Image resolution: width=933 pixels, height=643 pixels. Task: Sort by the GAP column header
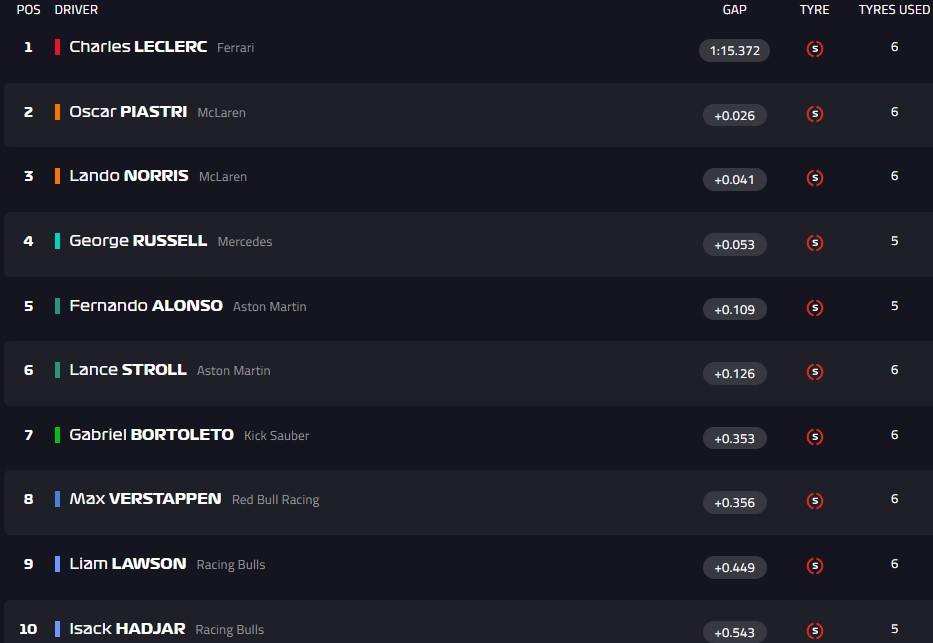click(734, 10)
